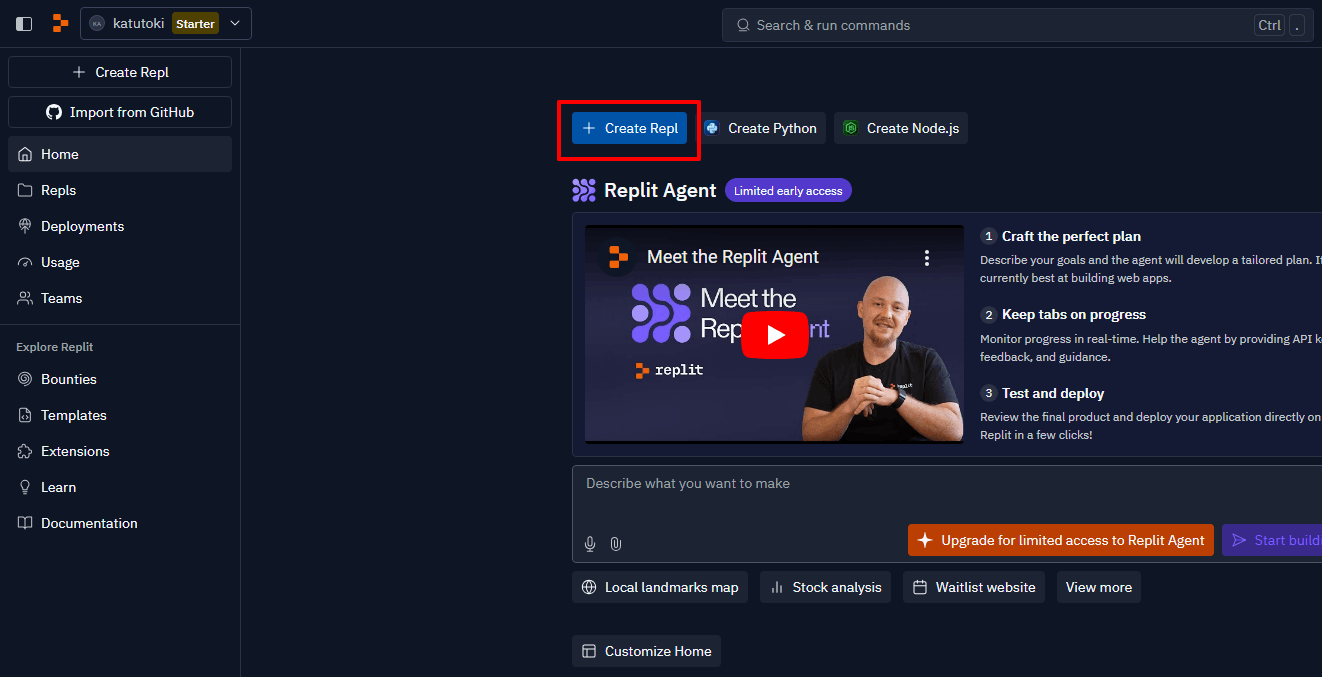Open Templates in the sidebar

point(120,415)
